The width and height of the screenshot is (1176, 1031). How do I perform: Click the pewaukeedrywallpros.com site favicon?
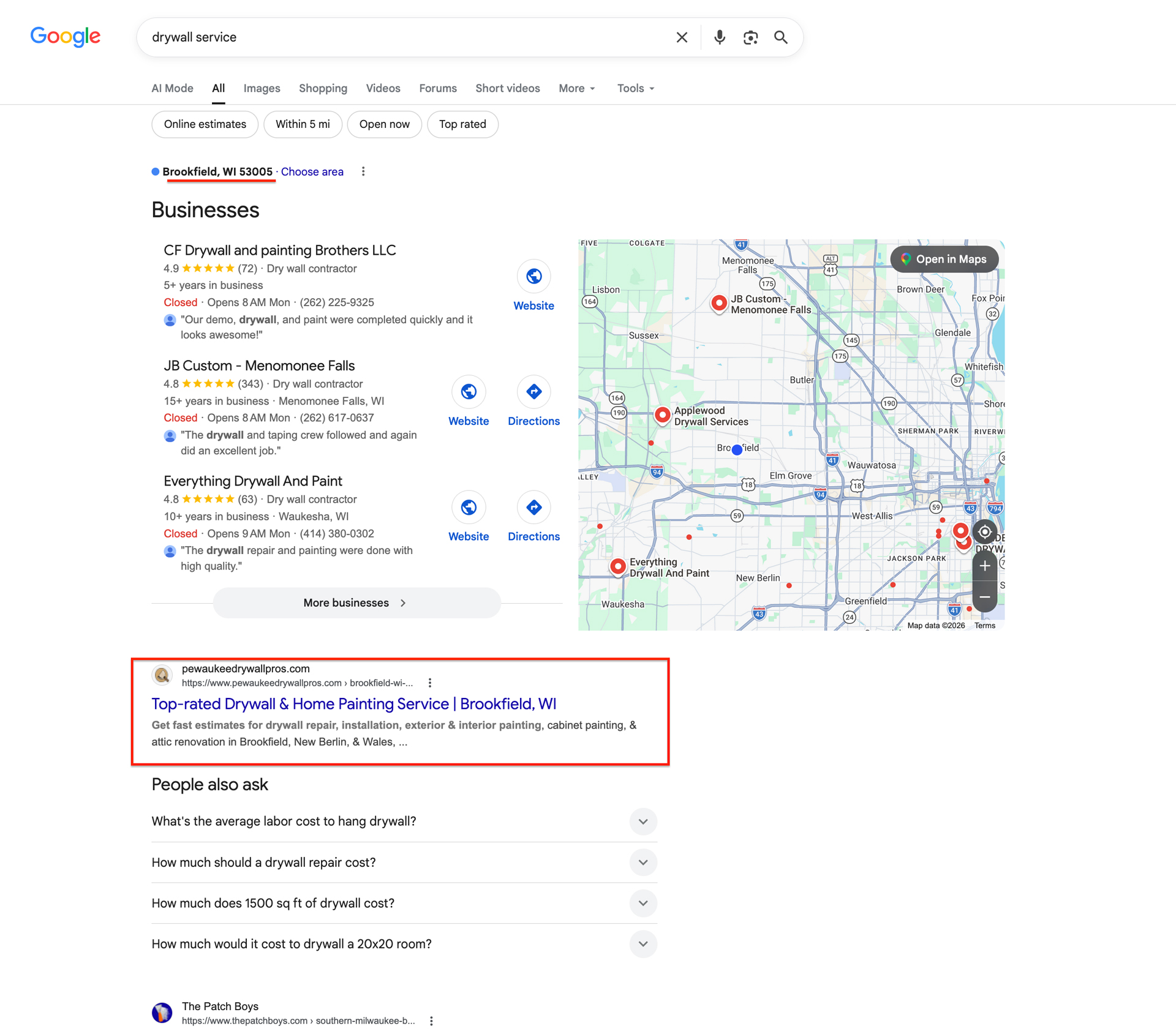pyautogui.click(x=162, y=675)
